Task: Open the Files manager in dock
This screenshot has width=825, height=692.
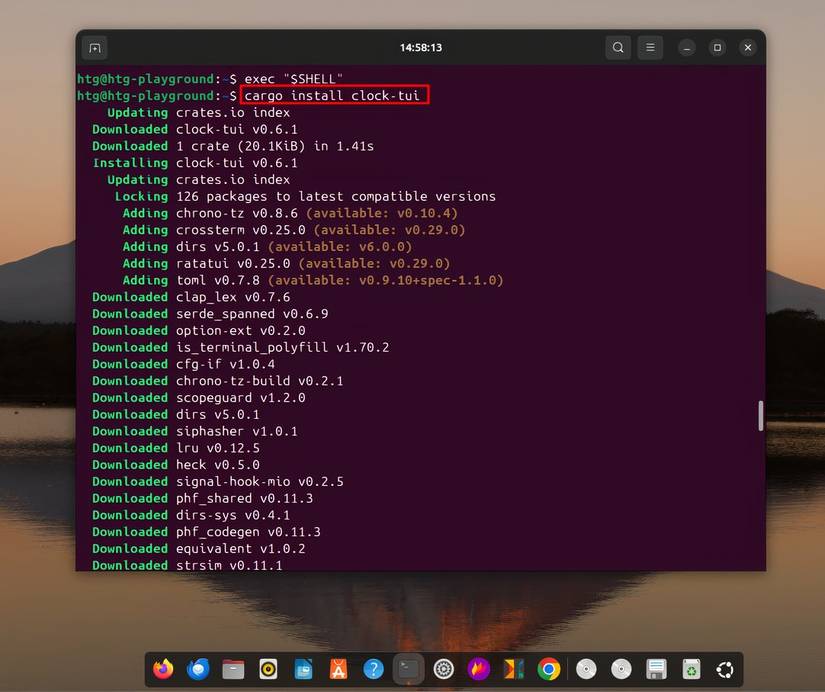Action: pyautogui.click(x=233, y=669)
